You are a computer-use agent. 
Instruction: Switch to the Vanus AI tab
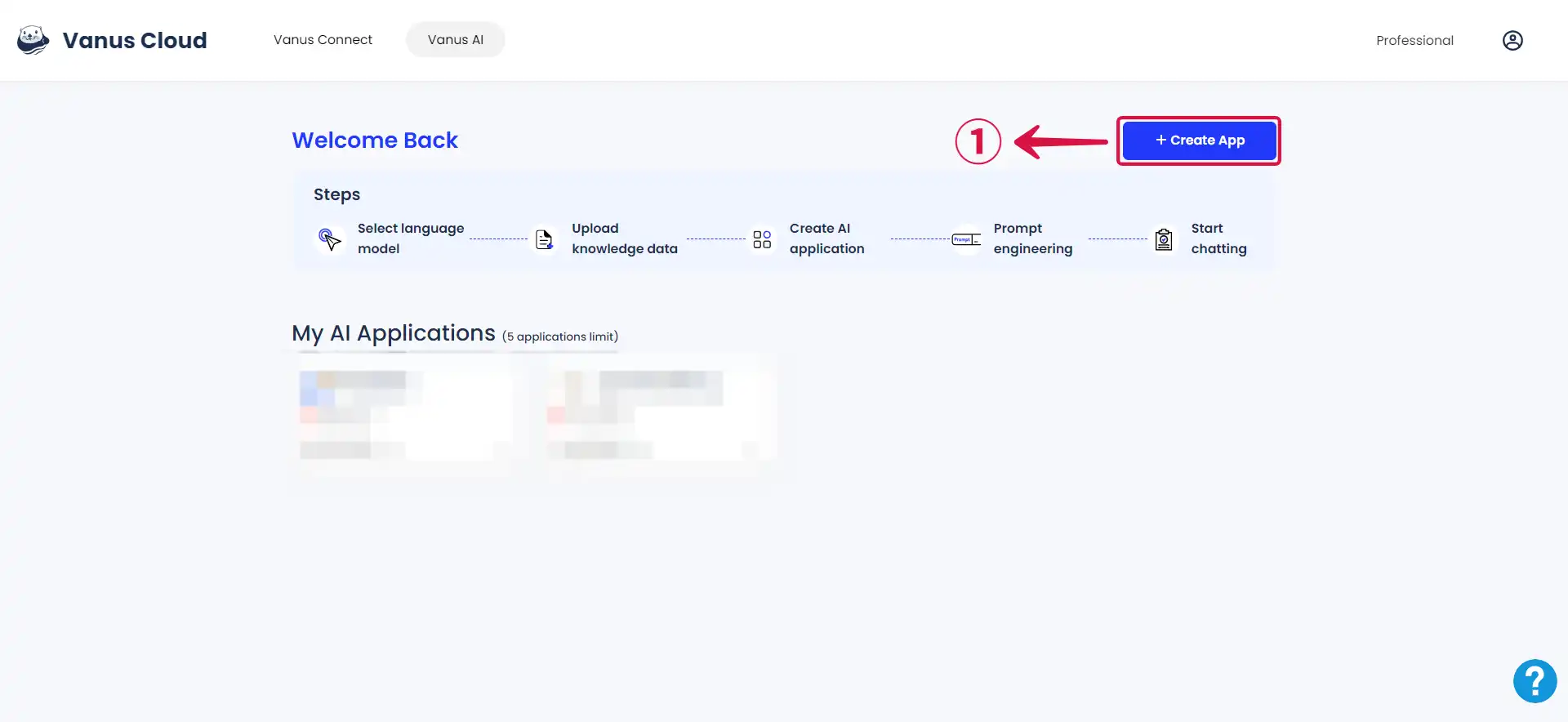(x=456, y=40)
